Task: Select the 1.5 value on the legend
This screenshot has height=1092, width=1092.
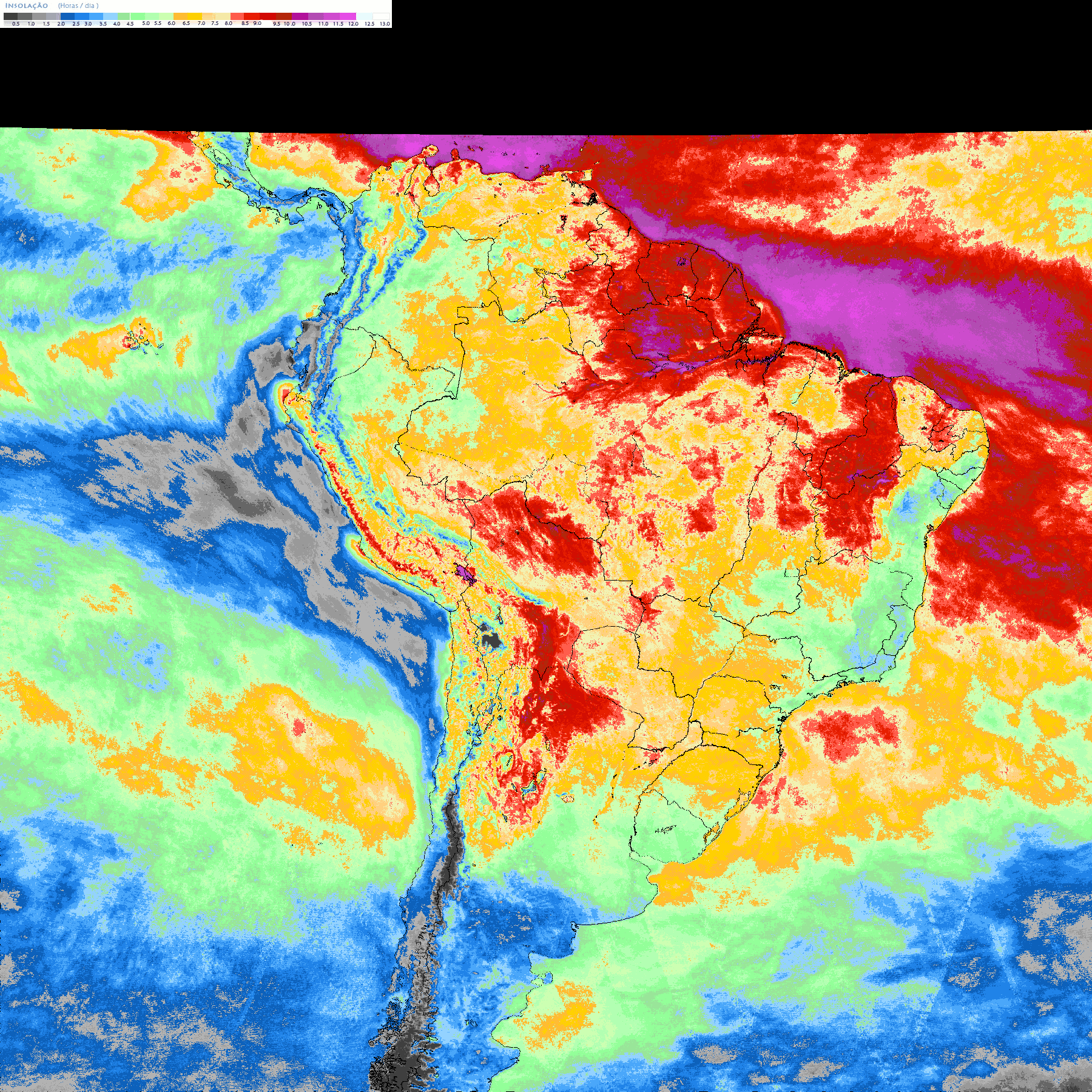Action: (x=46, y=24)
